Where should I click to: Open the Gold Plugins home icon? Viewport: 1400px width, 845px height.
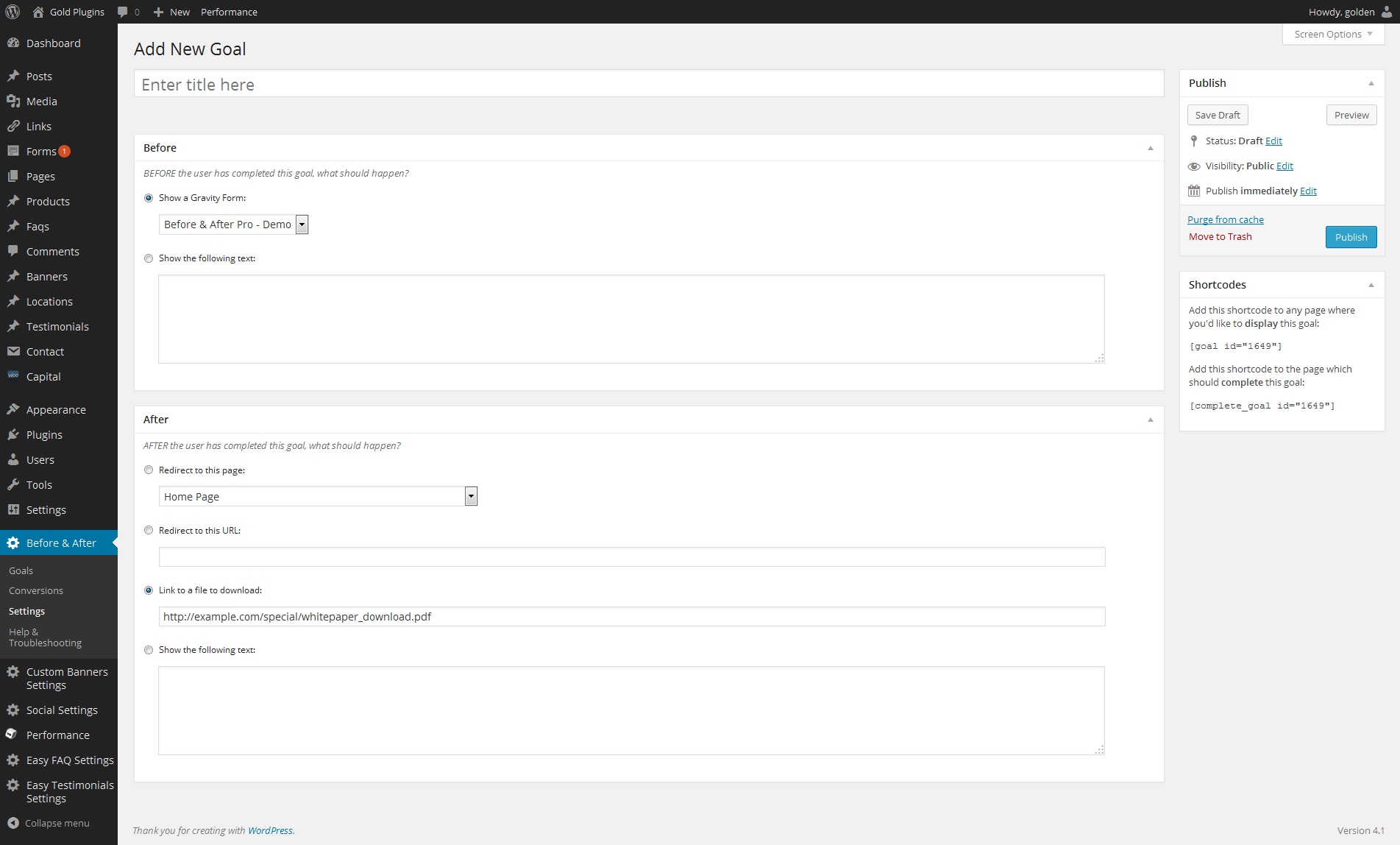38,12
